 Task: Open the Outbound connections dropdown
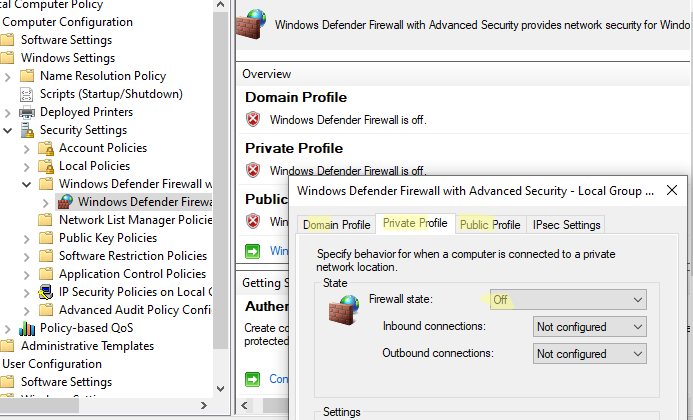pyautogui.click(x=590, y=354)
